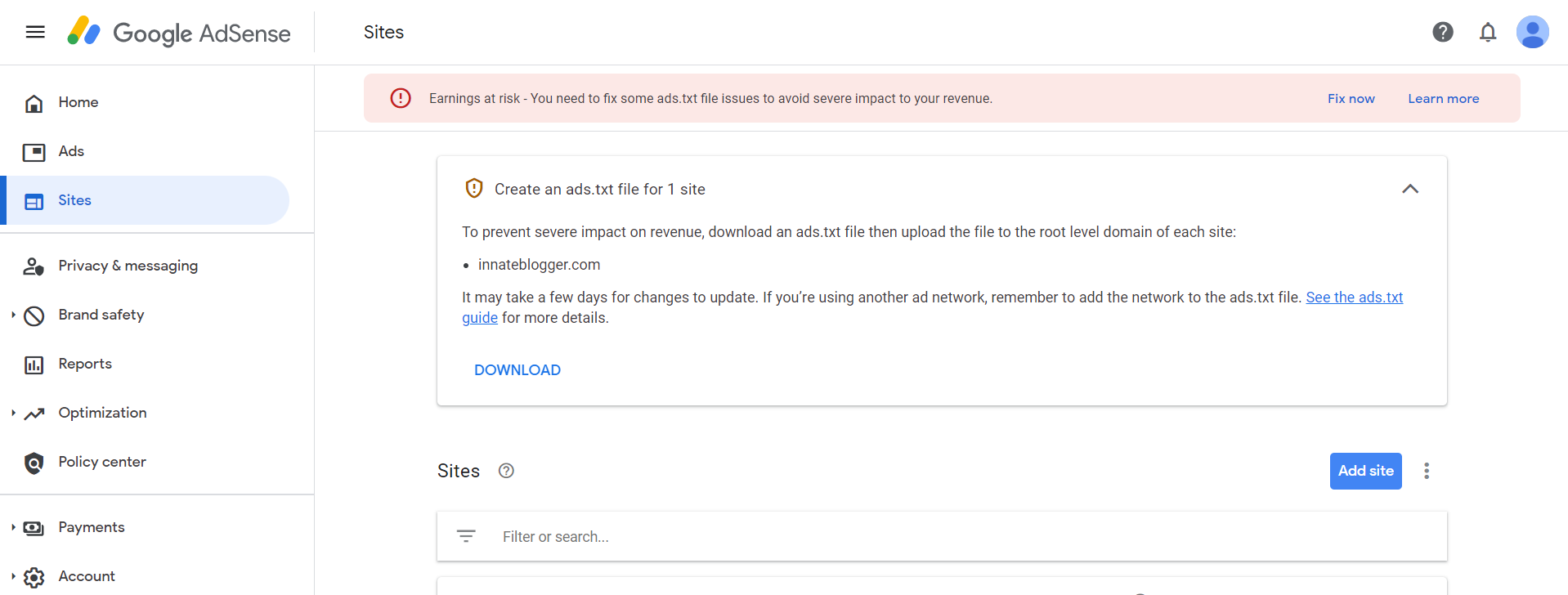
Task: Open Privacy & messaging page
Action: coord(128,266)
